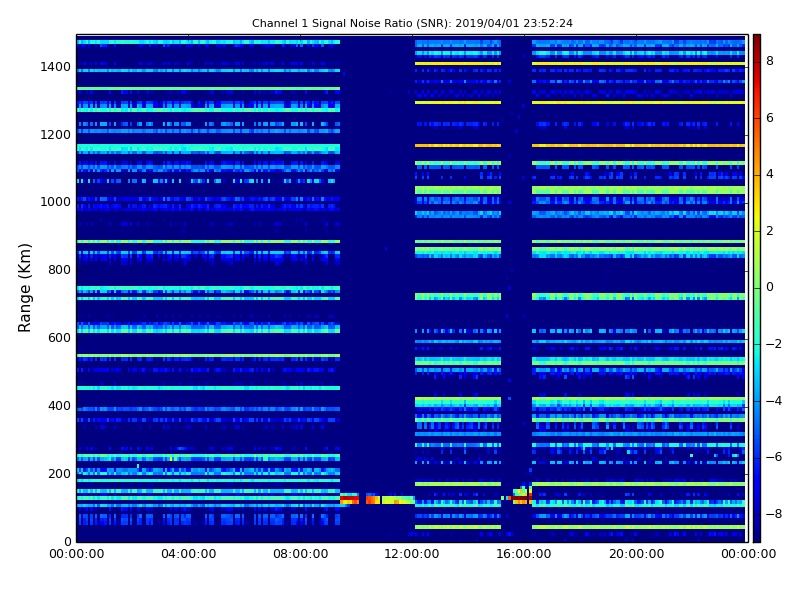Click the y-axis tick label '1400'
Viewport: 800px width, 600px height.
[x=56, y=67]
